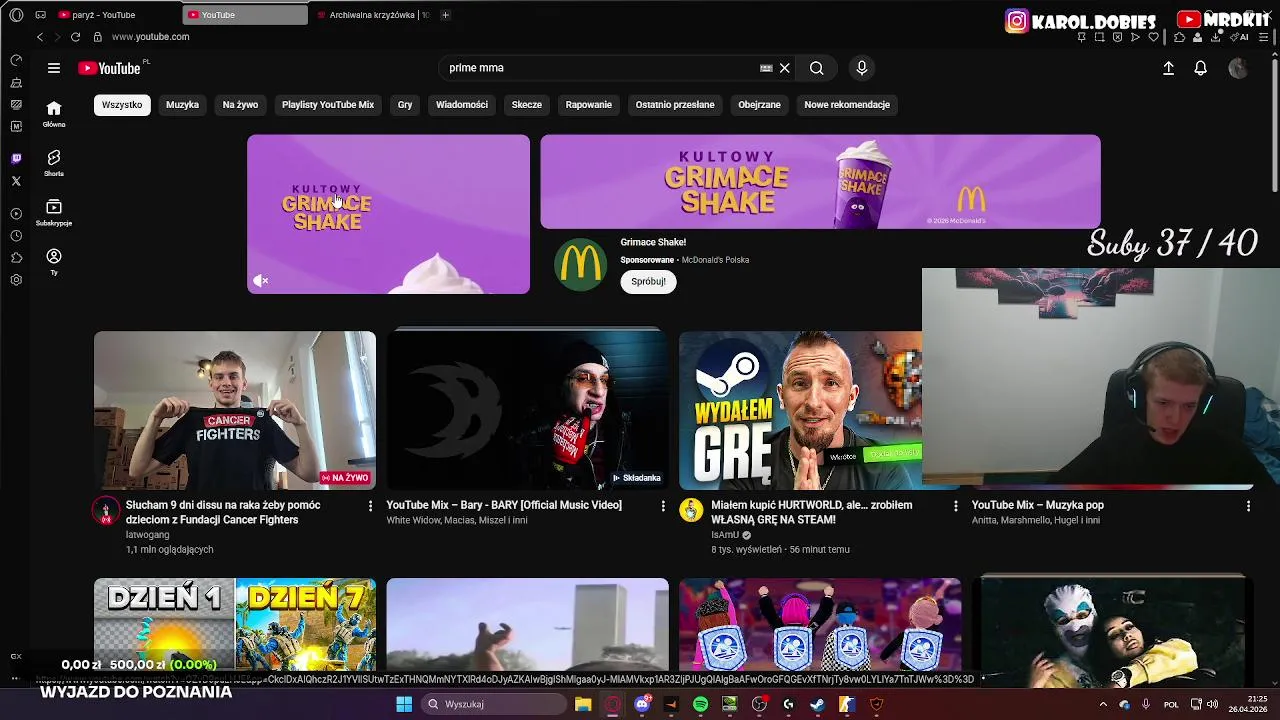Open the Opera main menu logo
Viewport: 1280px width, 720px height.
(x=16, y=15)
